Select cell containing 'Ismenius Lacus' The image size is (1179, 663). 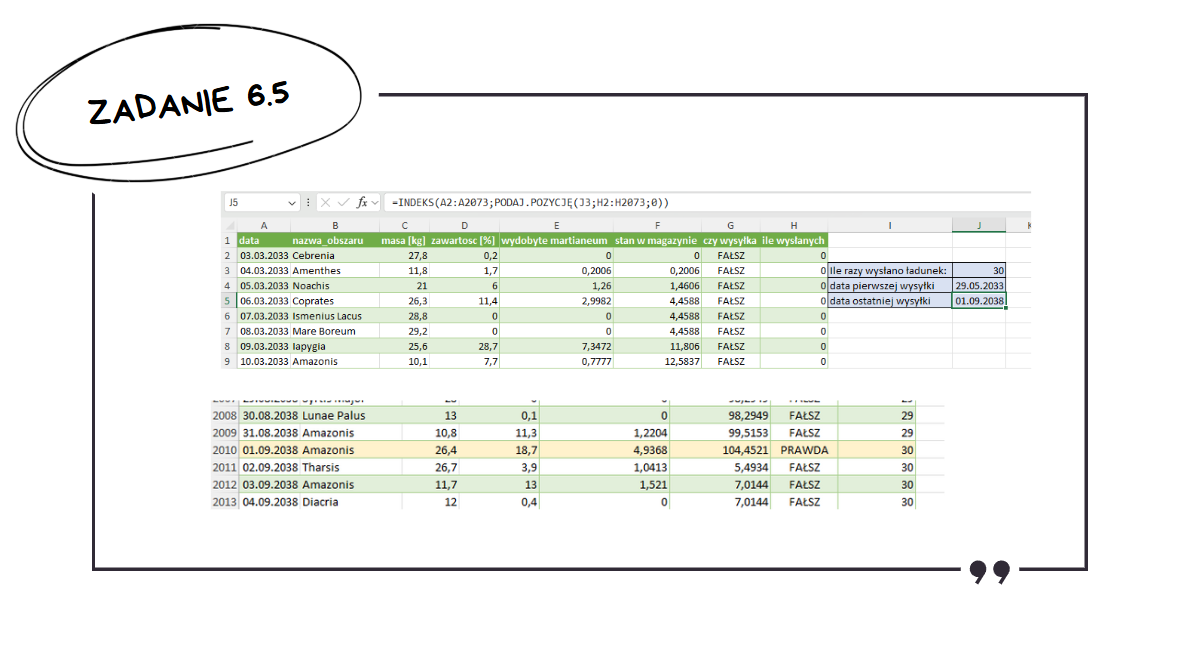335,316
